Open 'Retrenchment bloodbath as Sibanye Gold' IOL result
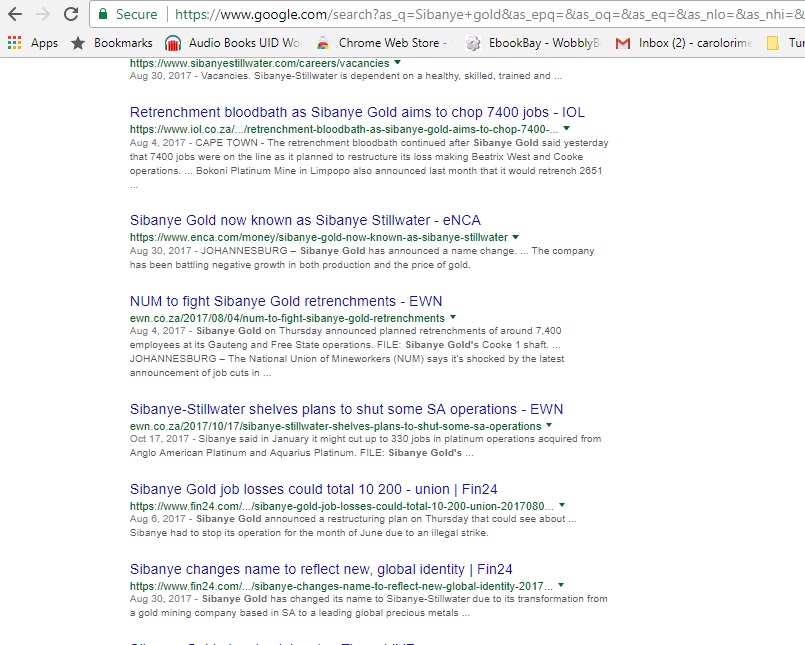This screenshot has width=805, height=645. coord(357,112)
